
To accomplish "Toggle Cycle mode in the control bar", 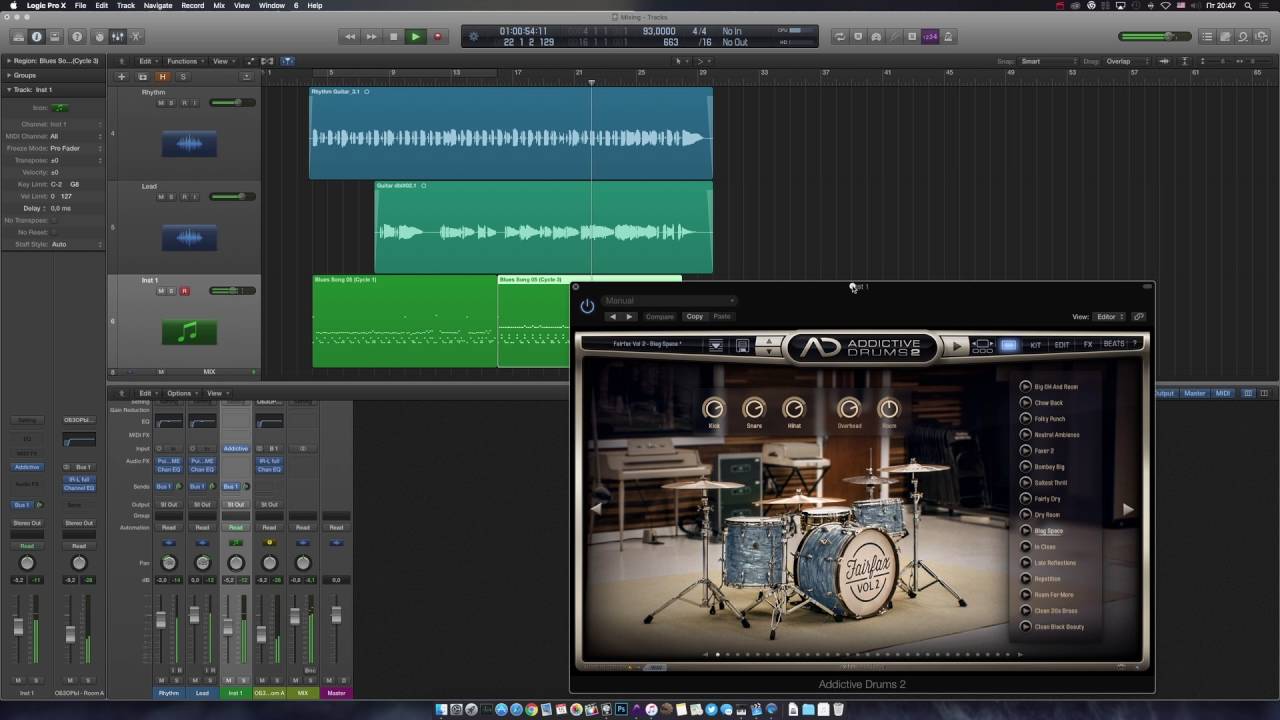I will 839,37.
